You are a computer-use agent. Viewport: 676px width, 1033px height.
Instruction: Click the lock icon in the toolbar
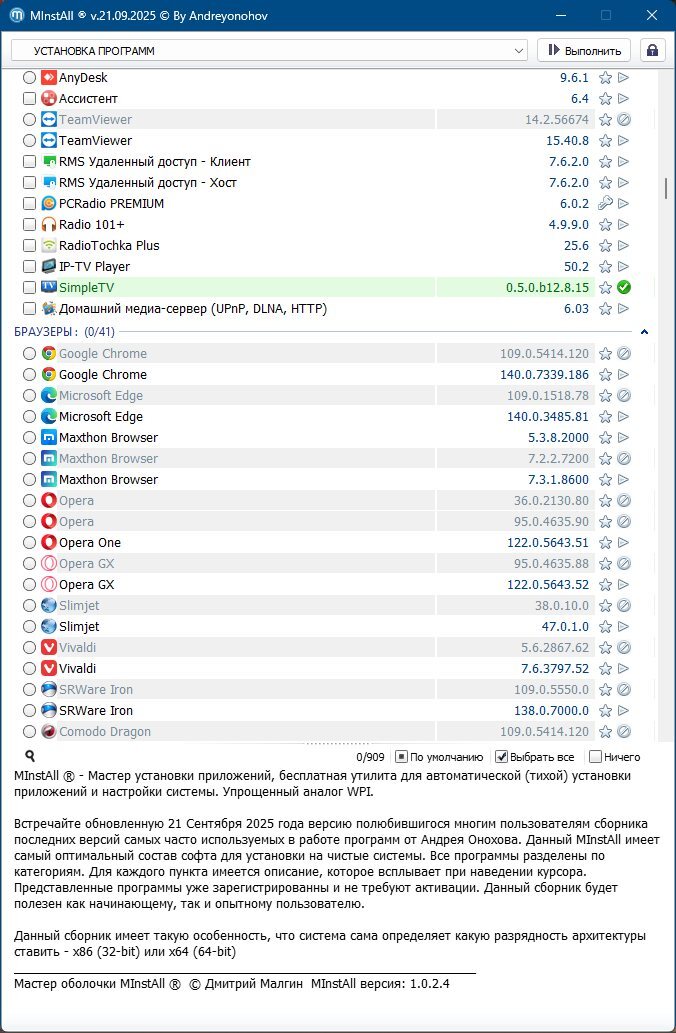(x=652, y=50)
